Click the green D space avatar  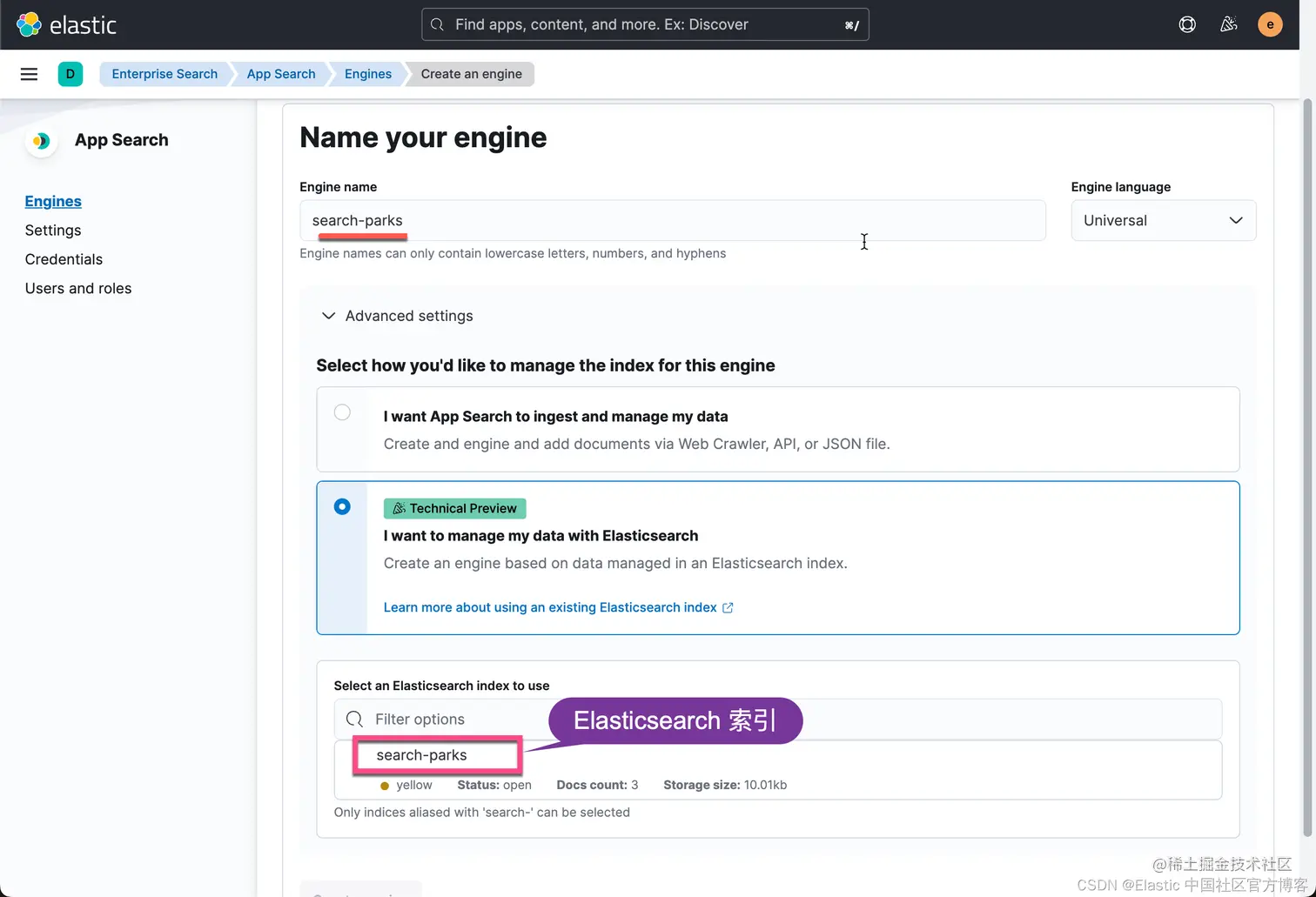point(70,74)
